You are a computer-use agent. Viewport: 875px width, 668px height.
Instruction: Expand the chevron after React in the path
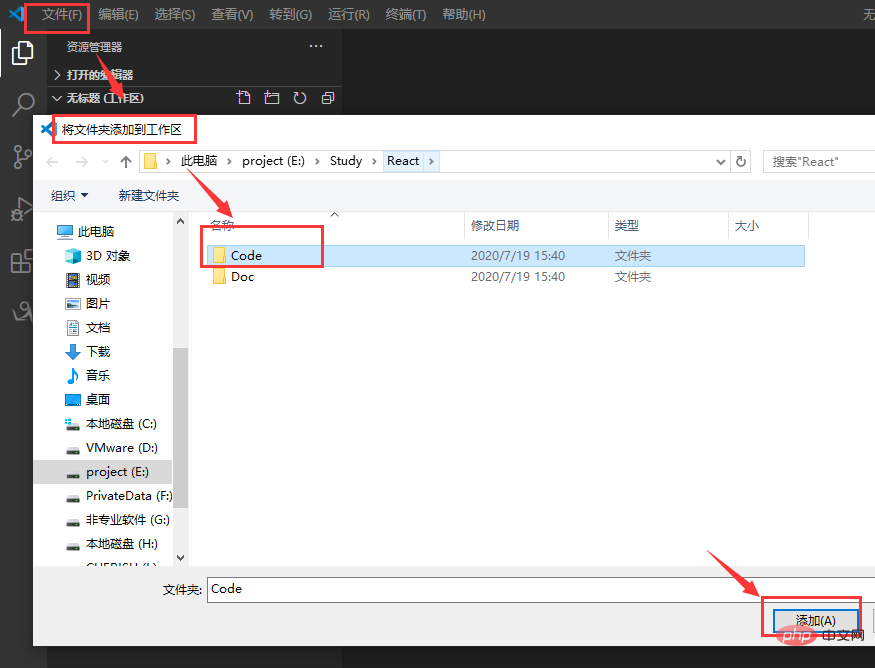(431, 161)
